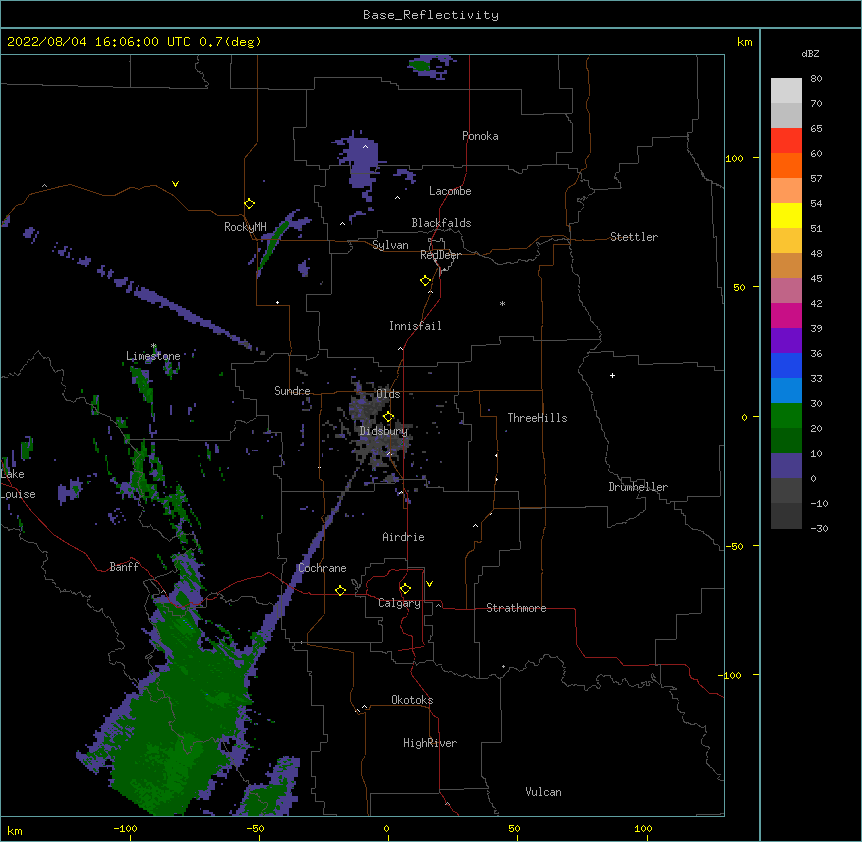The image size is (862, 842).
Task: Select the purple 39-36 dBZ legend swatch
Action: point(786,341)
